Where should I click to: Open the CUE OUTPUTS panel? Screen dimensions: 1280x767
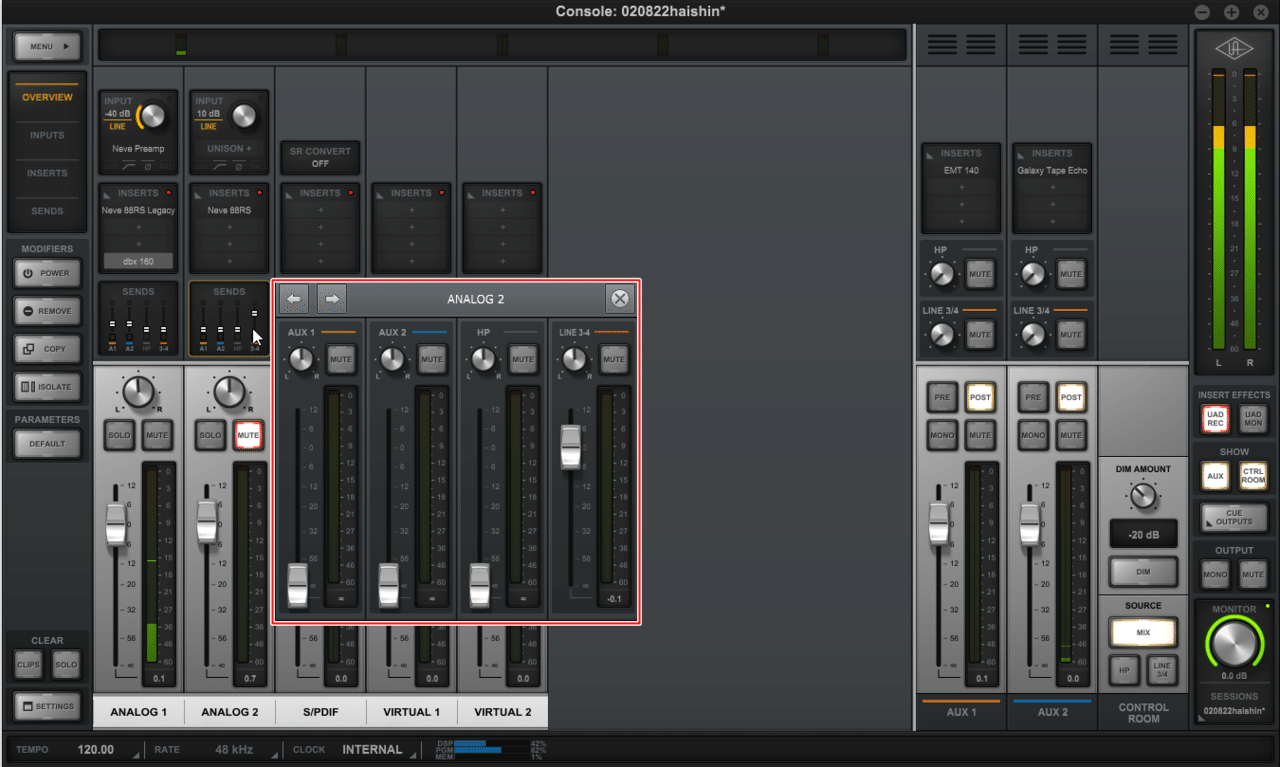(x=1234, y=517)
